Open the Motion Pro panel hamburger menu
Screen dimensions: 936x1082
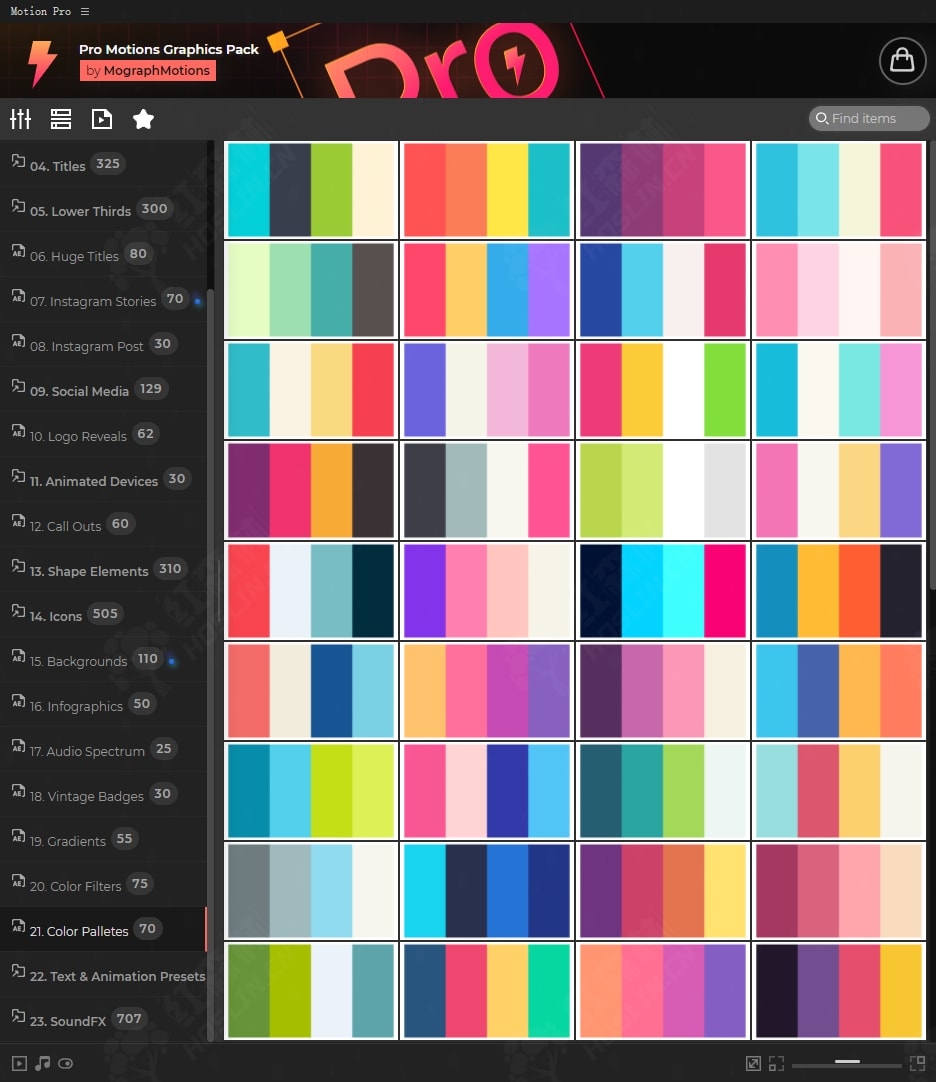point(85,11)
